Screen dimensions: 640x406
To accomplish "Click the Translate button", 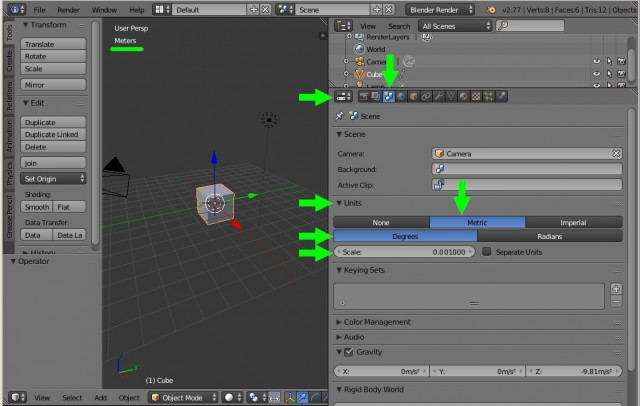I will [x=53, y=44].
